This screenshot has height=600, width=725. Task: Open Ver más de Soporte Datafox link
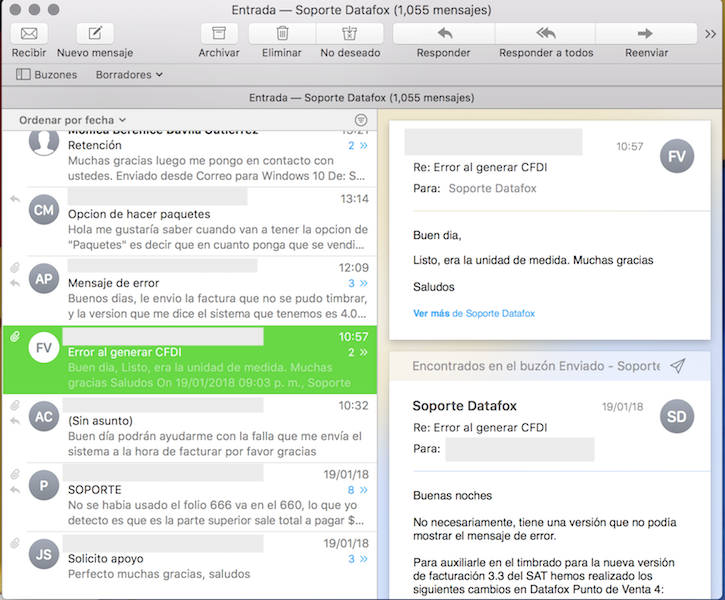tap(474, 313)
